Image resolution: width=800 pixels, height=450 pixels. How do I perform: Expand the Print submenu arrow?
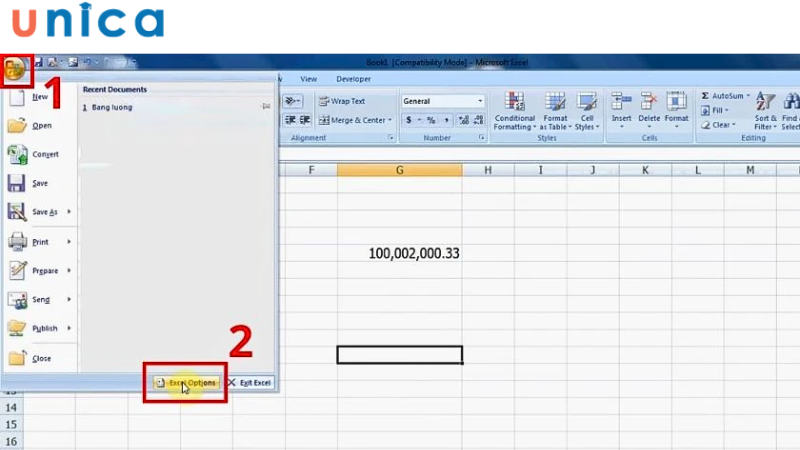(69, 242)
